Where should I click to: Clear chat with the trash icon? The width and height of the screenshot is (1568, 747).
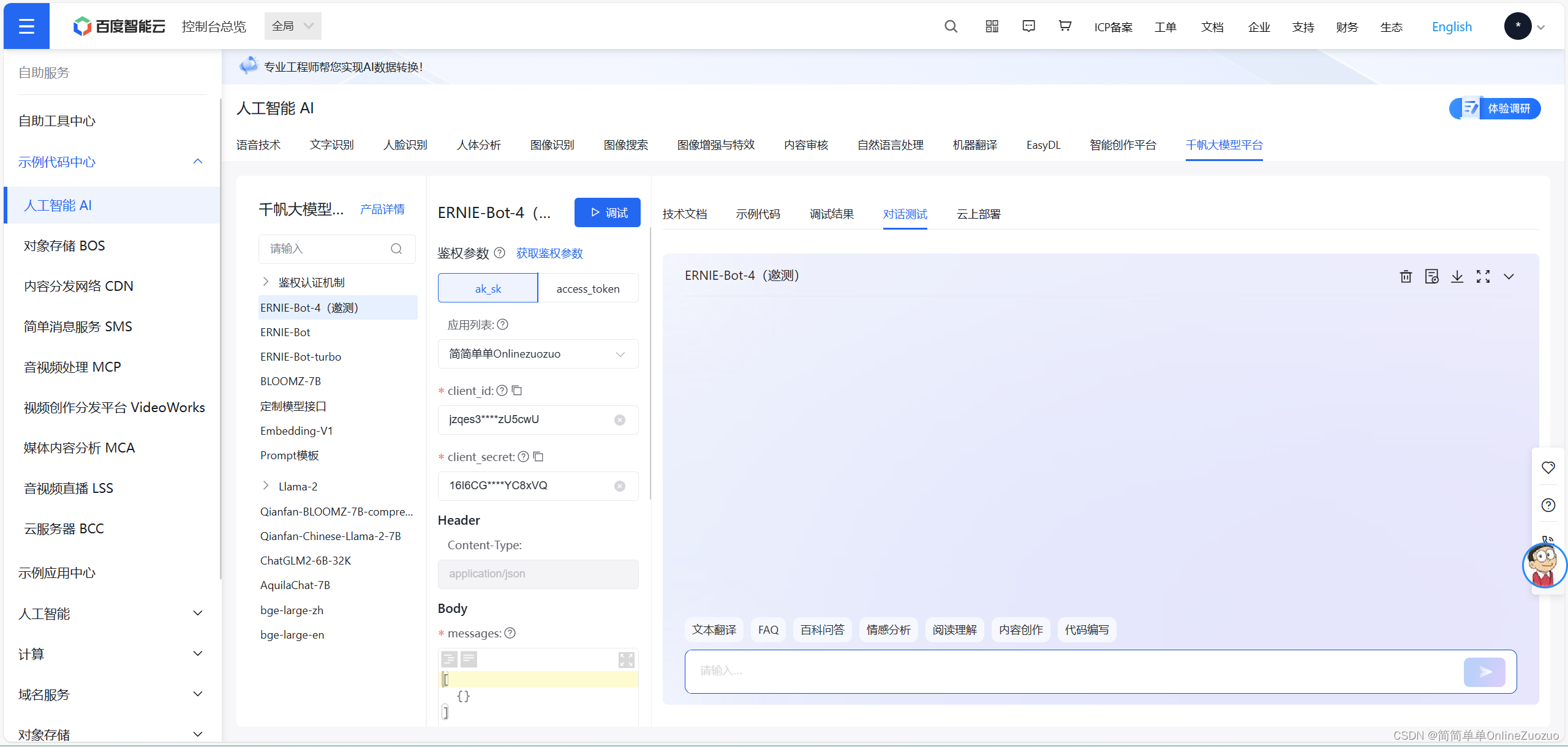pos(1406,277)
